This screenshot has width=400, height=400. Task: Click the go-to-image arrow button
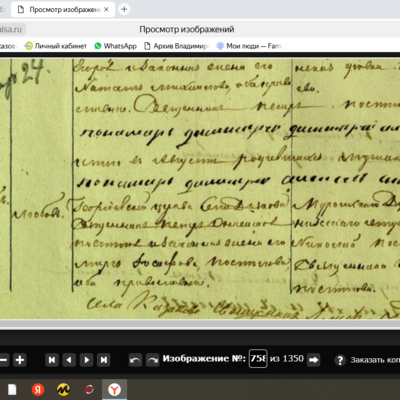click(x=314, y=360)
